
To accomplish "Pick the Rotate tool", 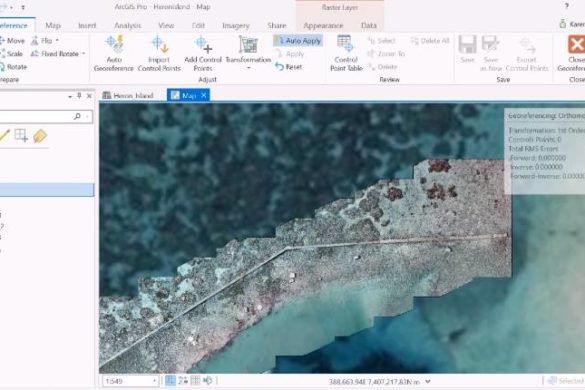I will [13, 67].
